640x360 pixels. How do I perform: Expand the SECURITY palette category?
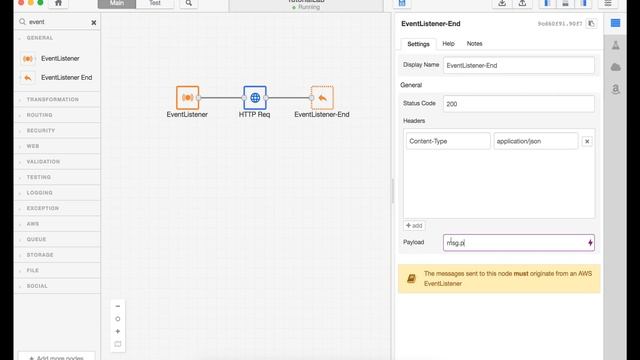tap(41, 131)
